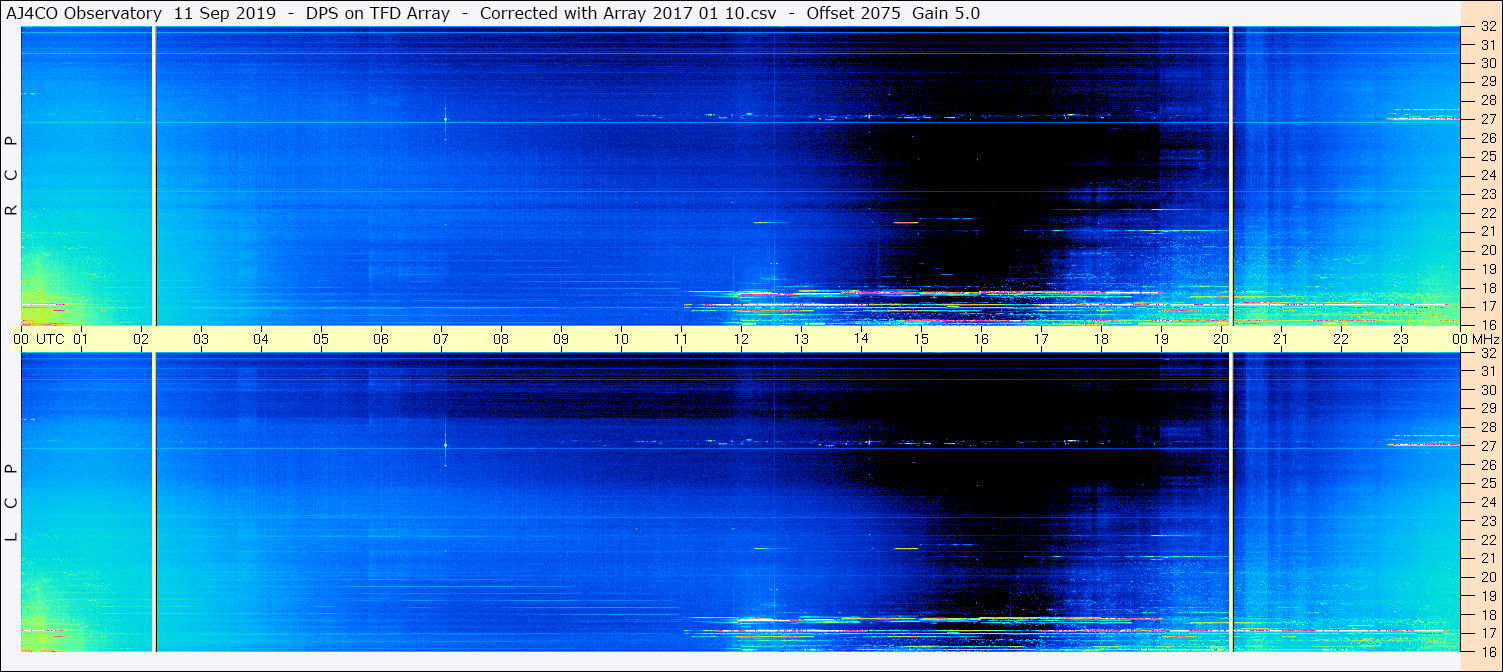1503x672 pixels.
Task: Click 'Corrected with Array 2017 01 10.csv' text
Action: [x=627, y=13]
